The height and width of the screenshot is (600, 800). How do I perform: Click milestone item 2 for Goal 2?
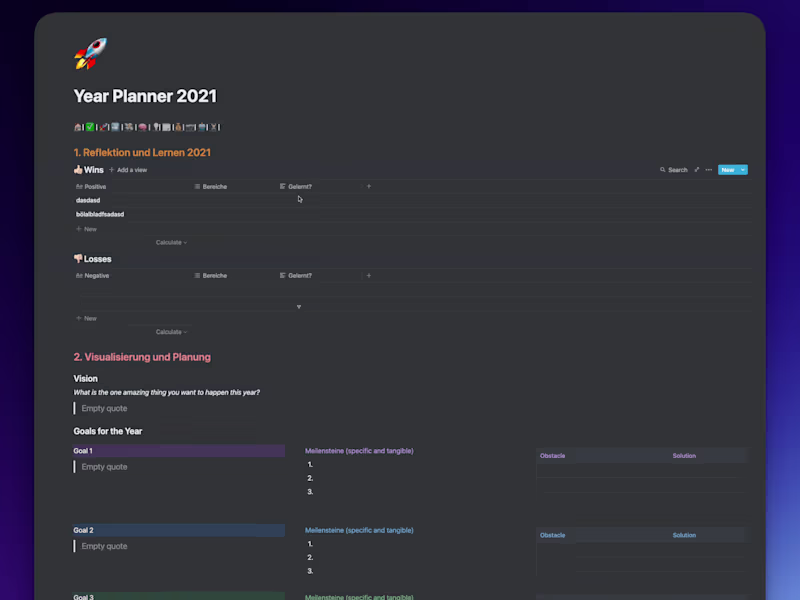point(310,558)
